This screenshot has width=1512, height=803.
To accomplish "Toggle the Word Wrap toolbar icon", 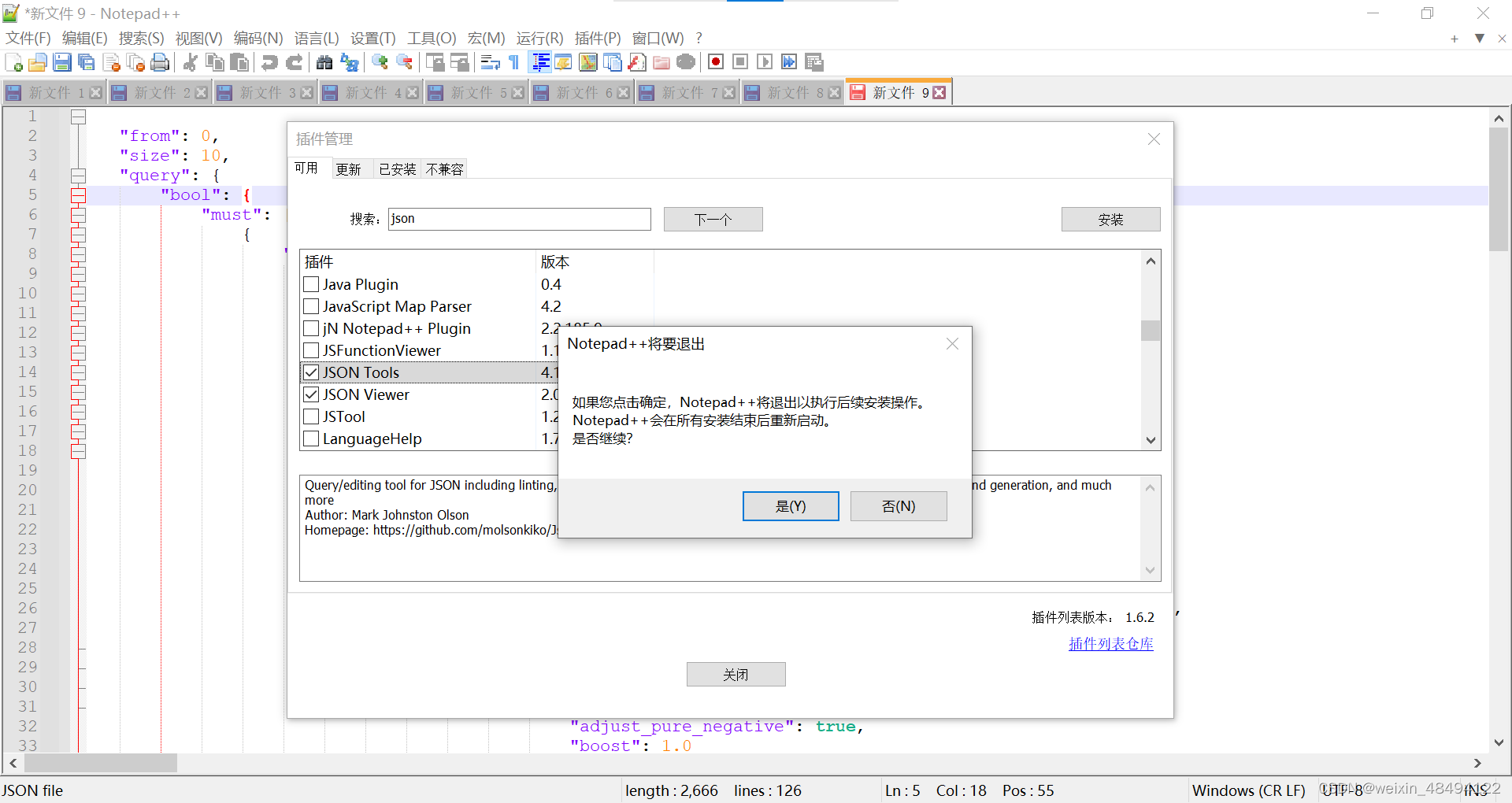I will pos(490,62).
